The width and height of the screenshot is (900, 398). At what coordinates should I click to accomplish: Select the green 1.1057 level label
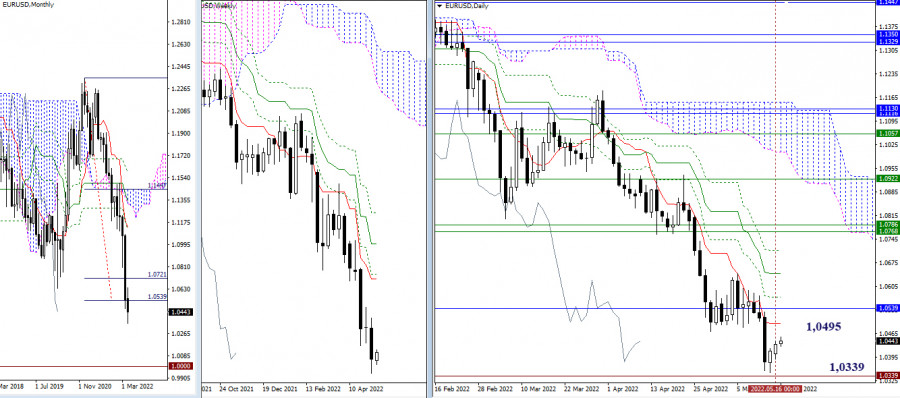pos(887,133)
